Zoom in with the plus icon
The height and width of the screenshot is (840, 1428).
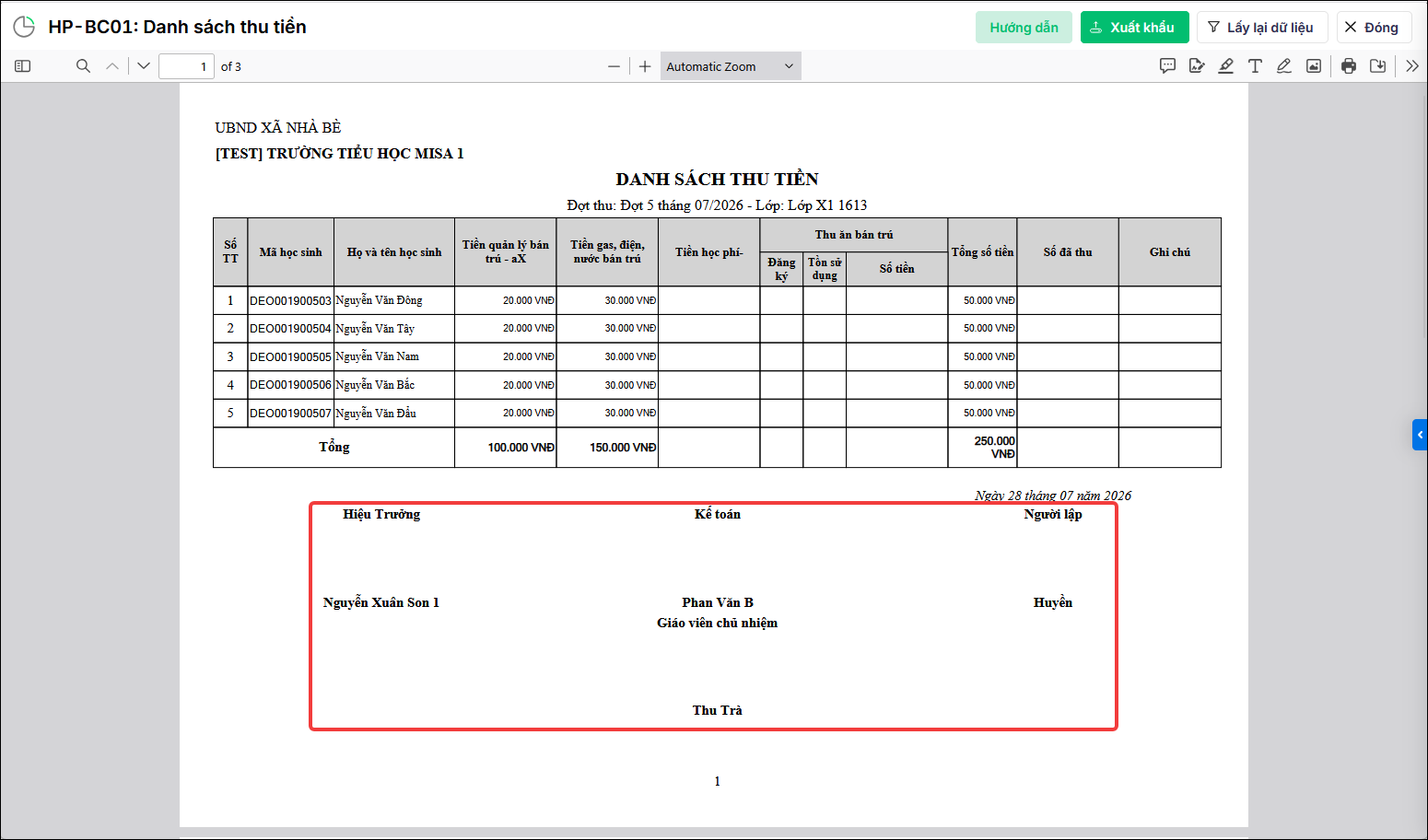(645, 66)
